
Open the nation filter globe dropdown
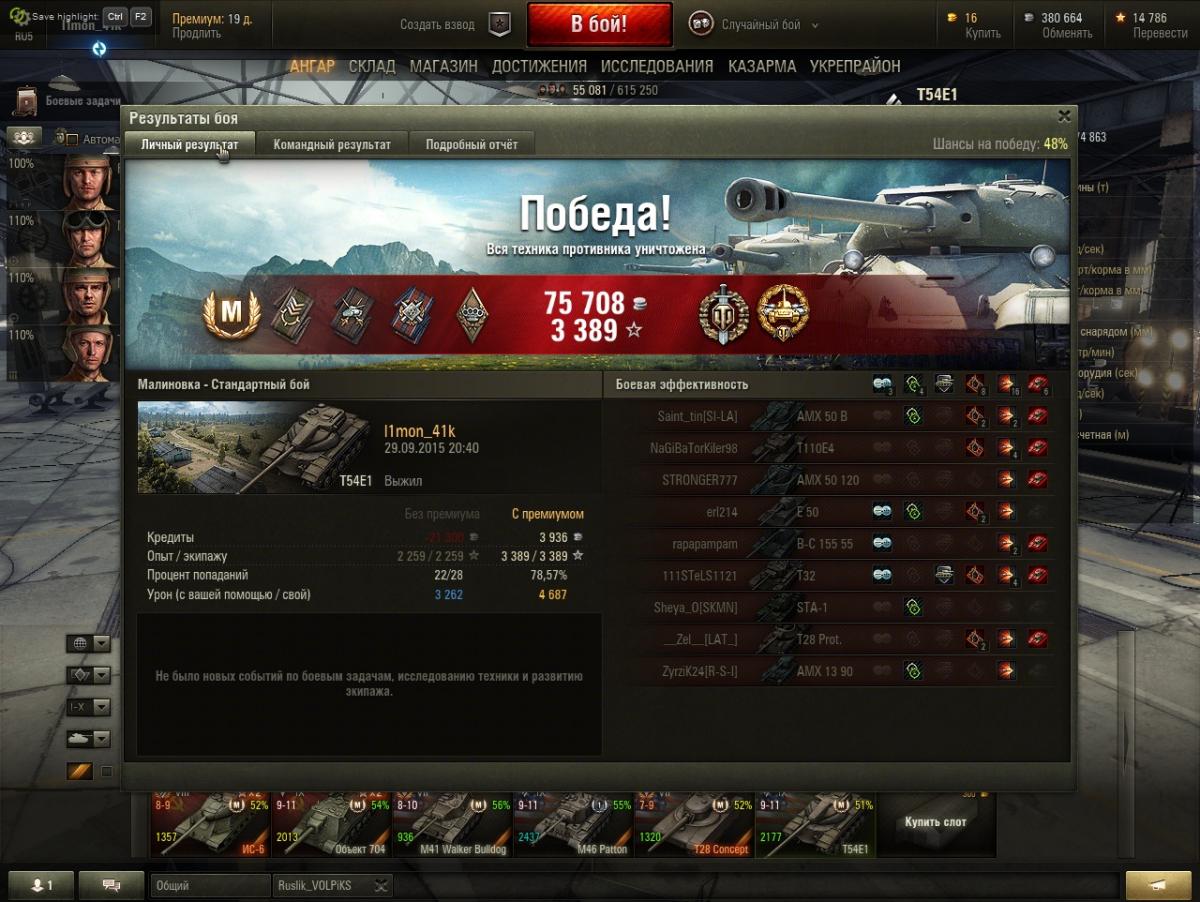coord(88,643)
